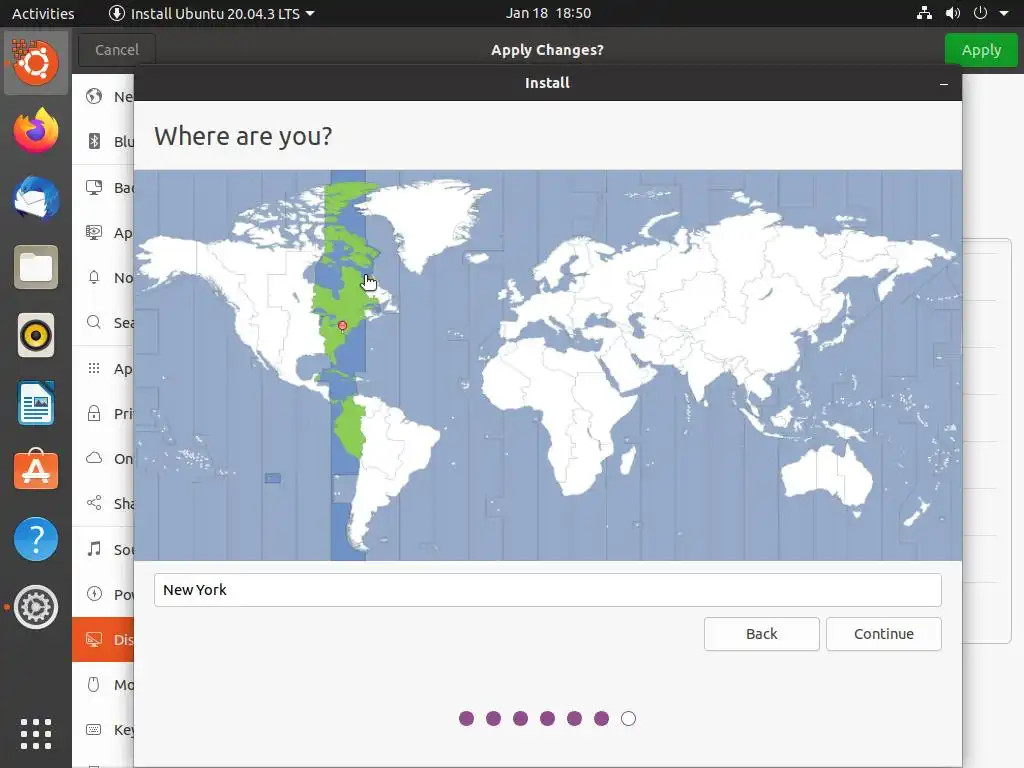Select the Online Accounts cloud icon in Settings sidebar
1024x768 pixels.
point(94,458)
